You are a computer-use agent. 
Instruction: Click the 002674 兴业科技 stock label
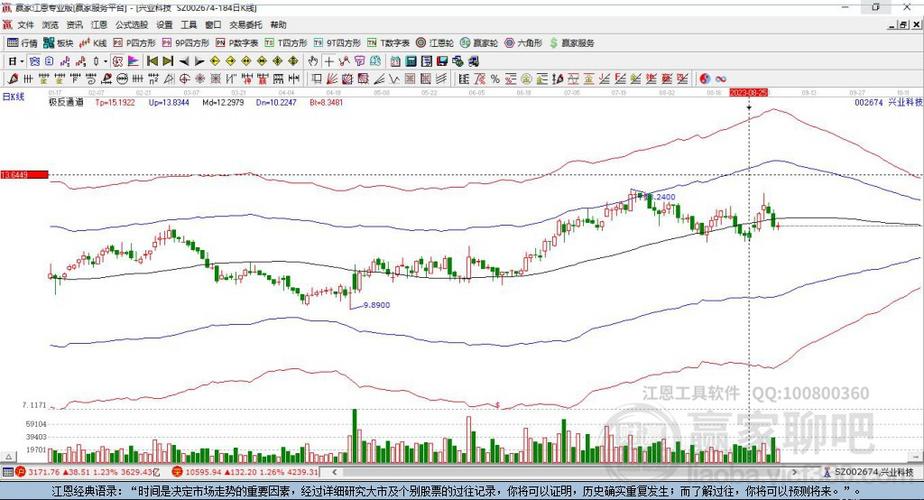coord(888,102)
